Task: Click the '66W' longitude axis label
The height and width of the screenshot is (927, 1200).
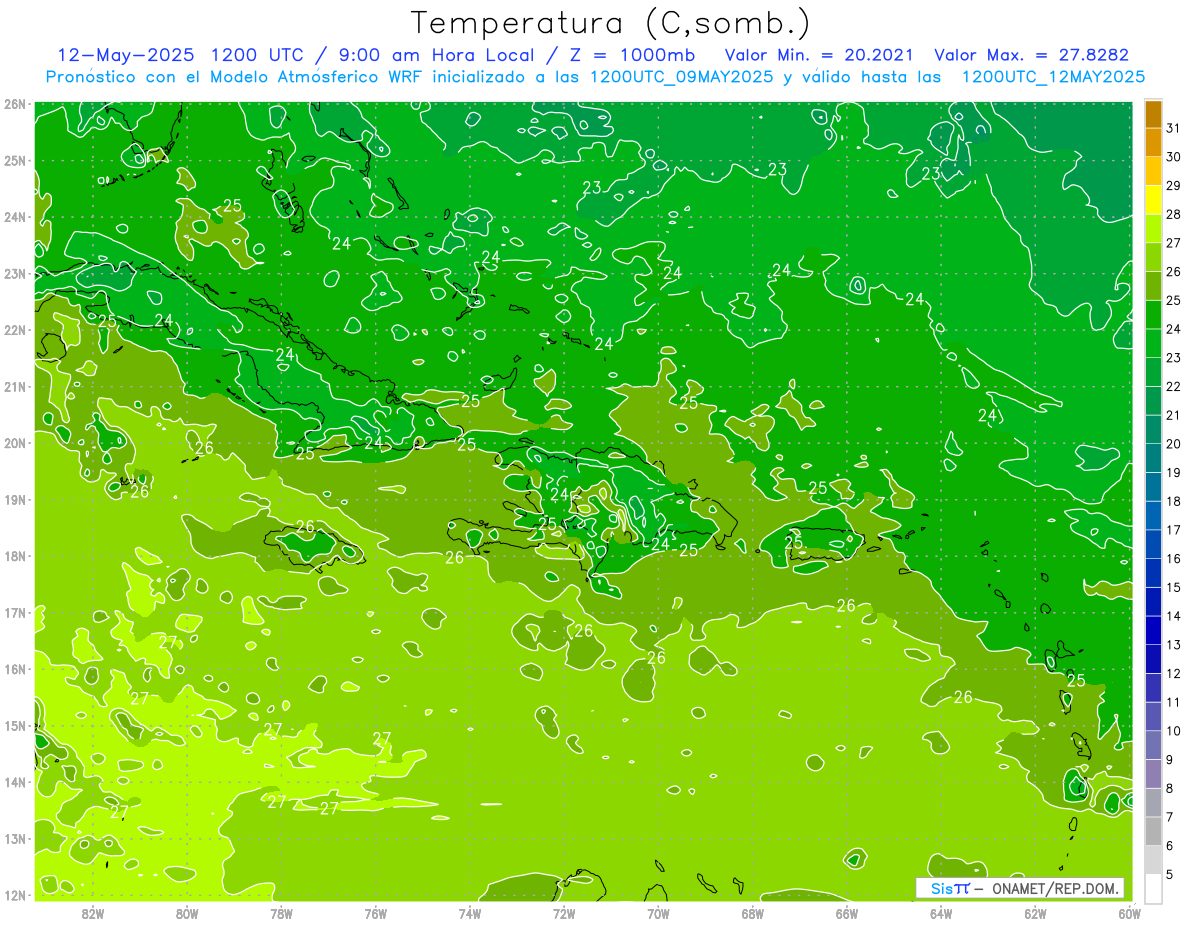Action: (847, 913)
